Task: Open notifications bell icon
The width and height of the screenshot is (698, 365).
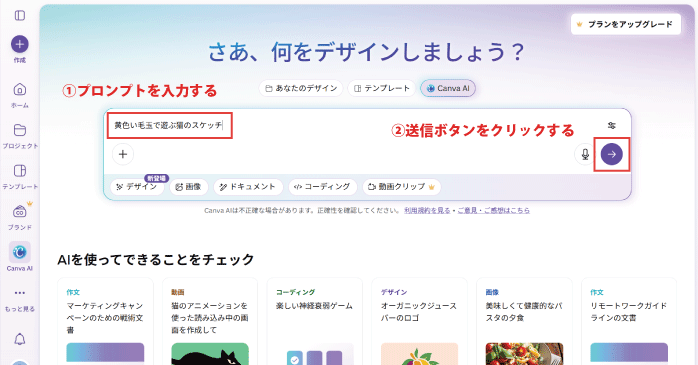Action: [x=20, y=340]
